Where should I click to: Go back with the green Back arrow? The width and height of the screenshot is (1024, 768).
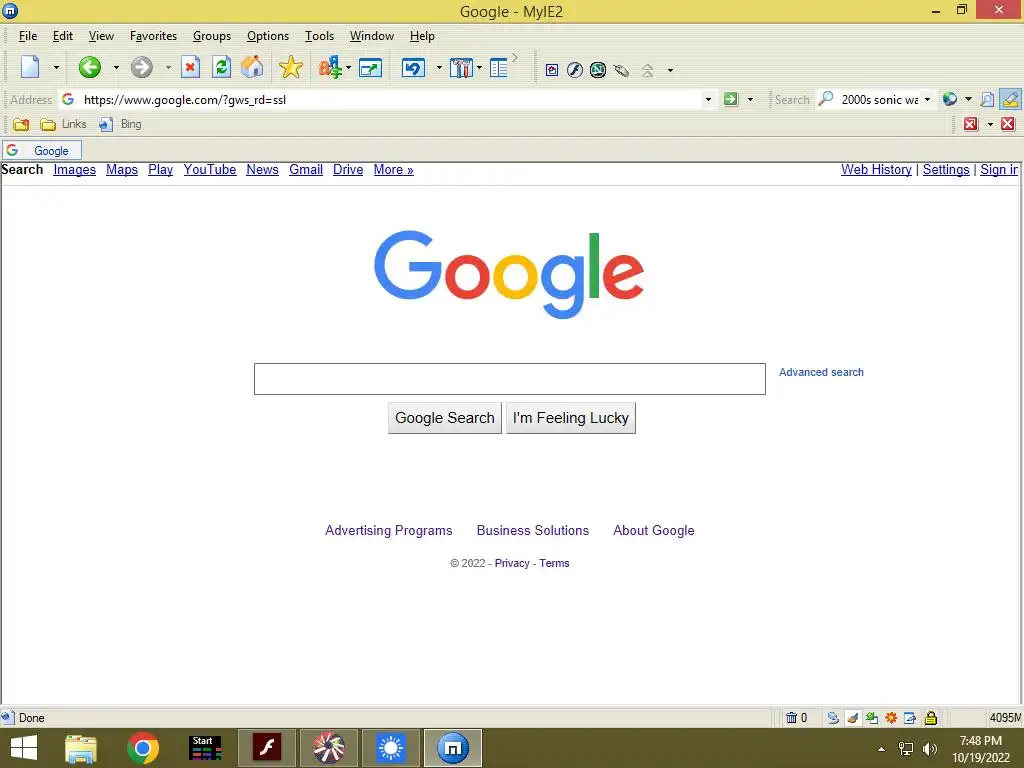point(89,67)
